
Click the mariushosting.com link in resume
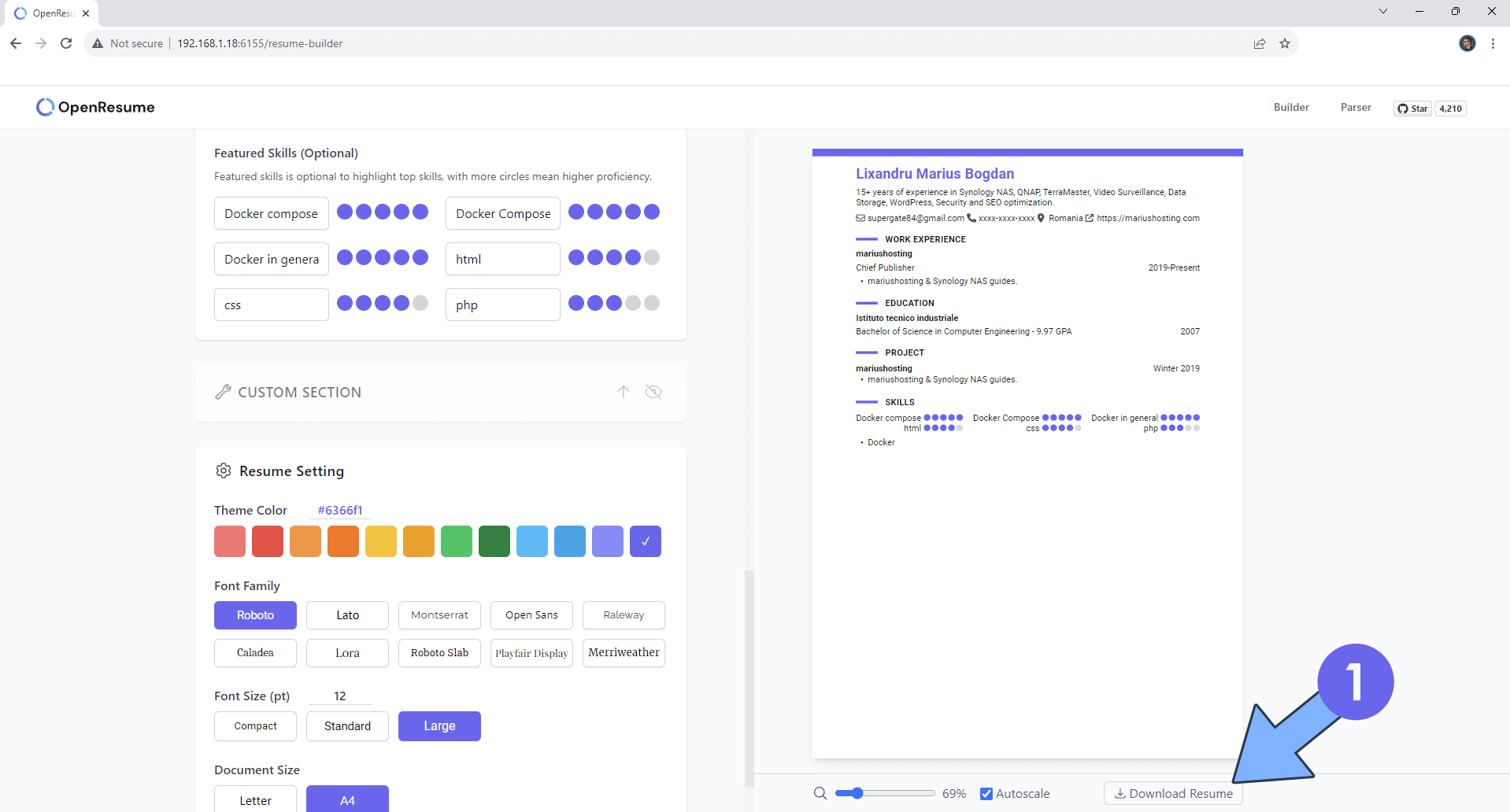[1148, 218]
